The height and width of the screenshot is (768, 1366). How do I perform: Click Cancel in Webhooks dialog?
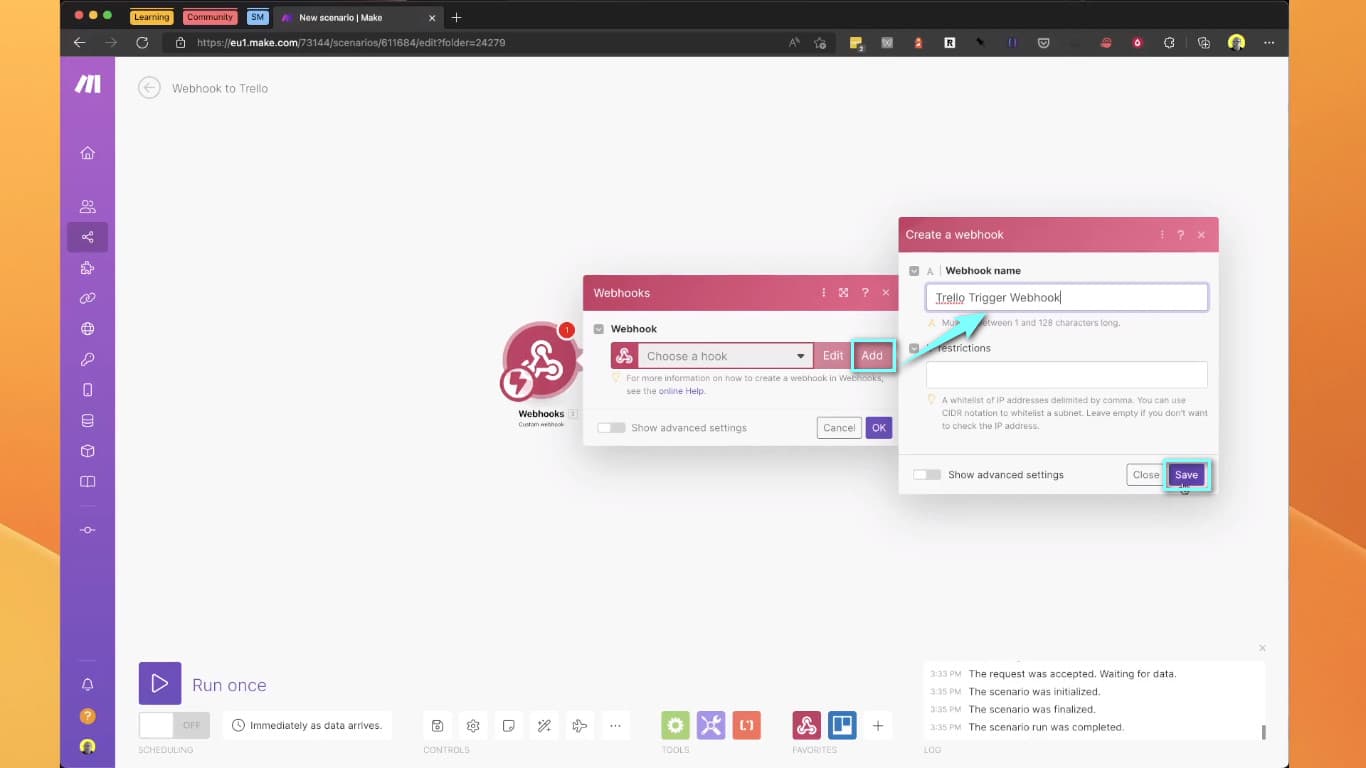click(x=839, y=428)
